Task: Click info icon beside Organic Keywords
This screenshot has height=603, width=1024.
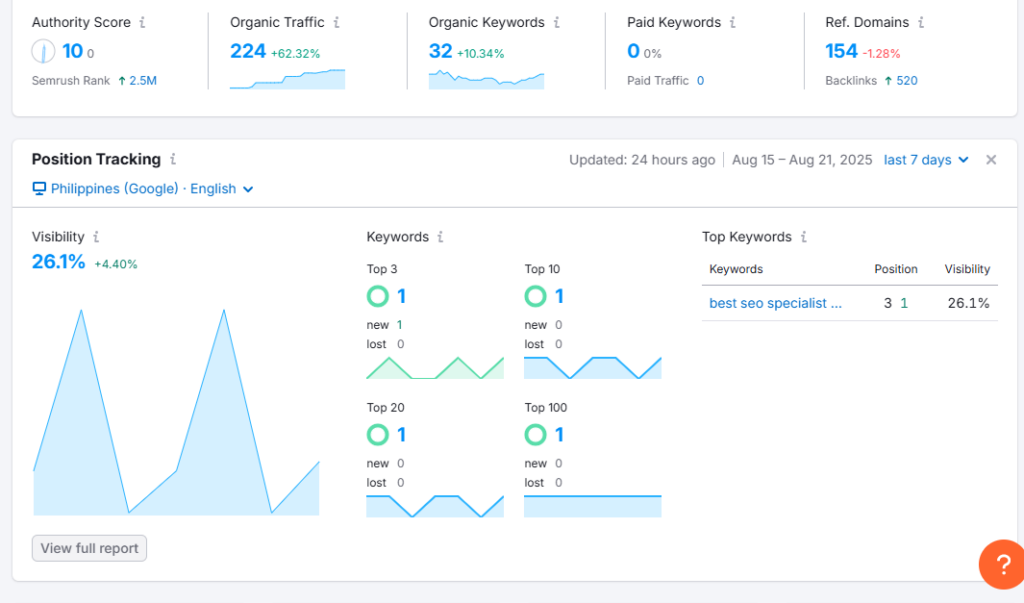Action: [x=556, y=22]
